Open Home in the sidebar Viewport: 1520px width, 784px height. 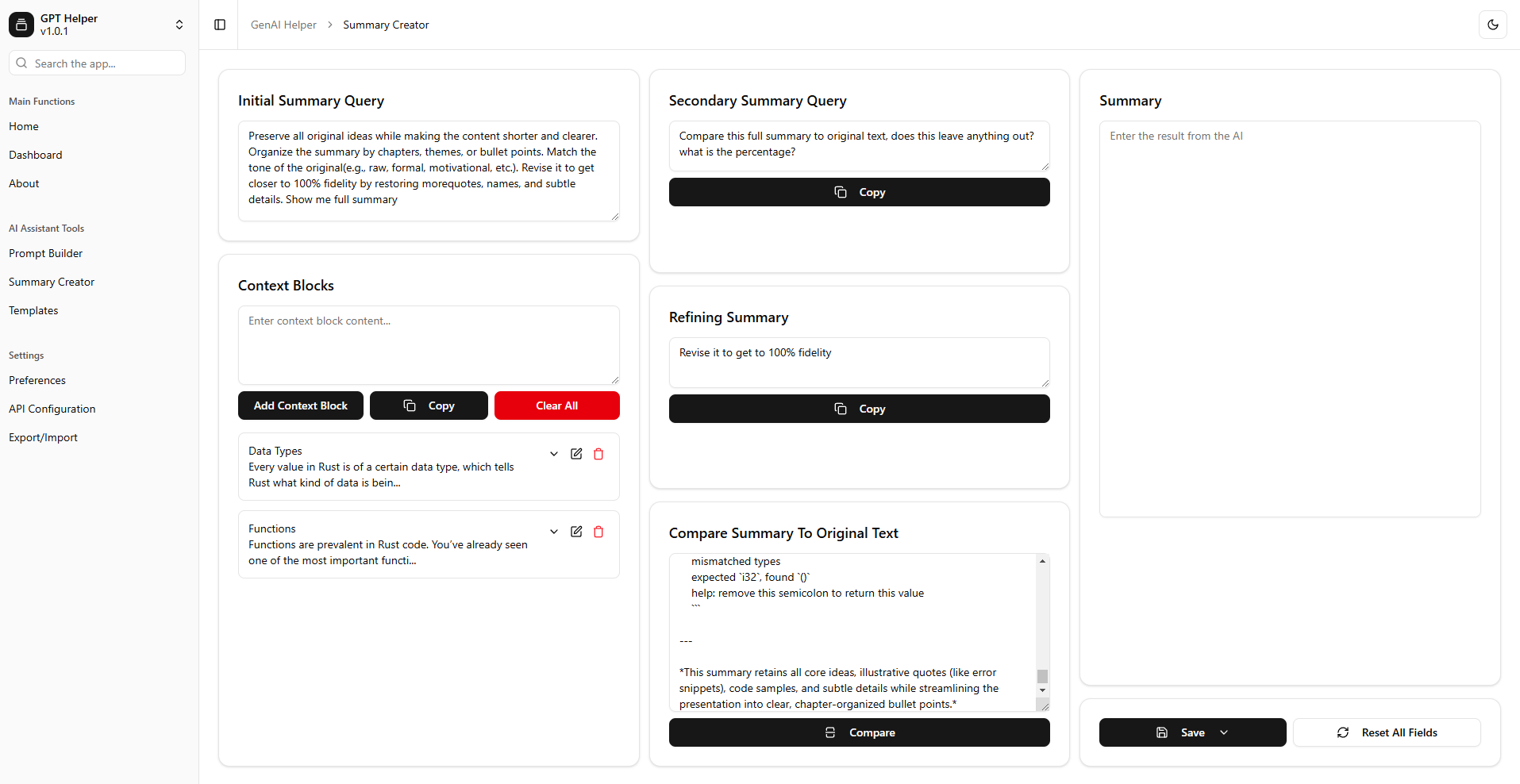pos(24,126)
